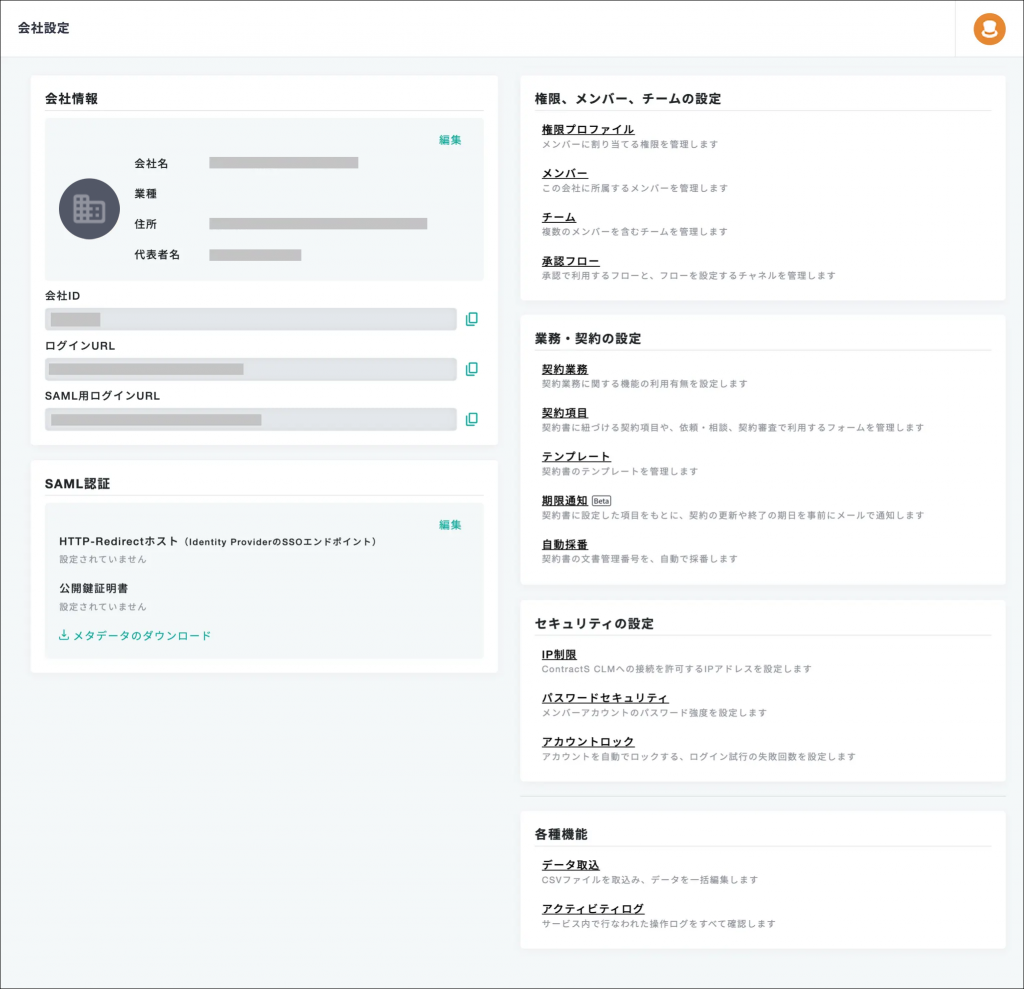Open 承認フロー settings
This screenshot has width=1024, height=989.
pyautogui.click(x=570, y=261)
